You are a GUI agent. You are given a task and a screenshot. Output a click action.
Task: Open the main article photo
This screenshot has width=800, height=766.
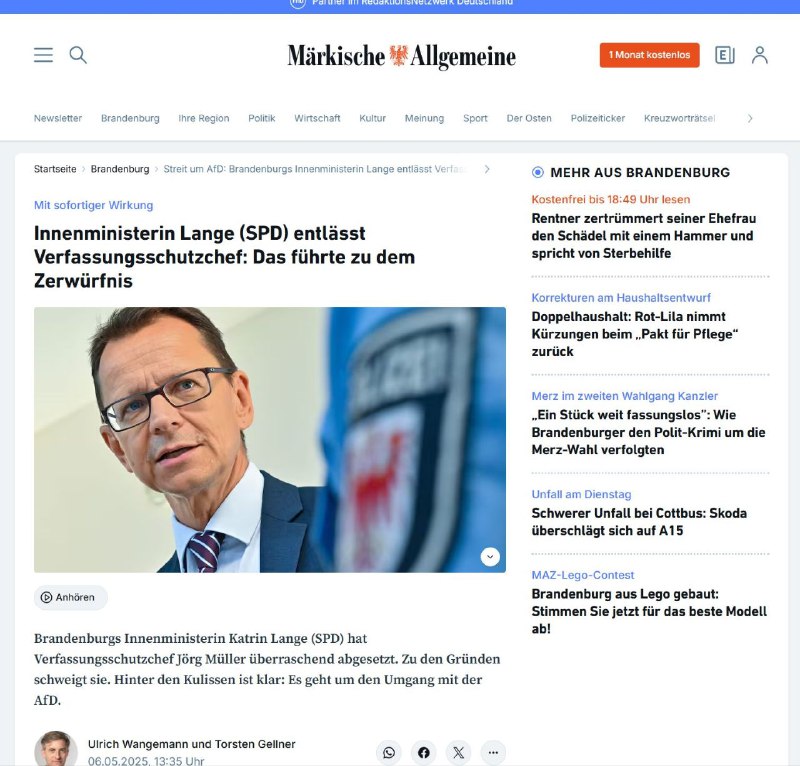270,439
